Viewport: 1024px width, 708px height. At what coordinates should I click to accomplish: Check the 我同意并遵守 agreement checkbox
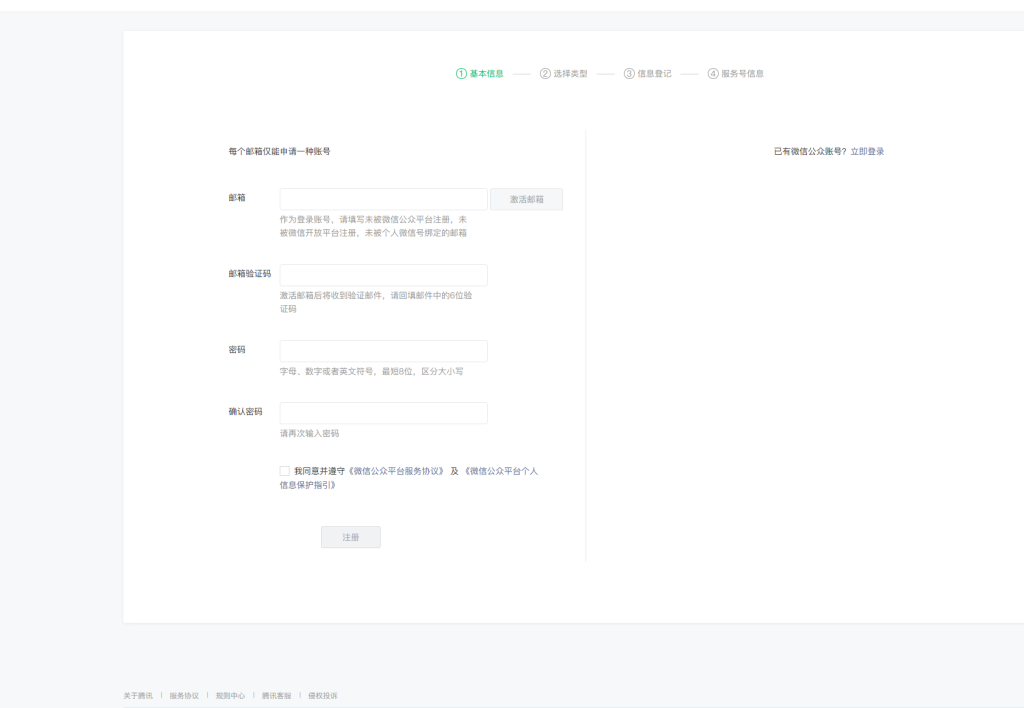point(285,471)
